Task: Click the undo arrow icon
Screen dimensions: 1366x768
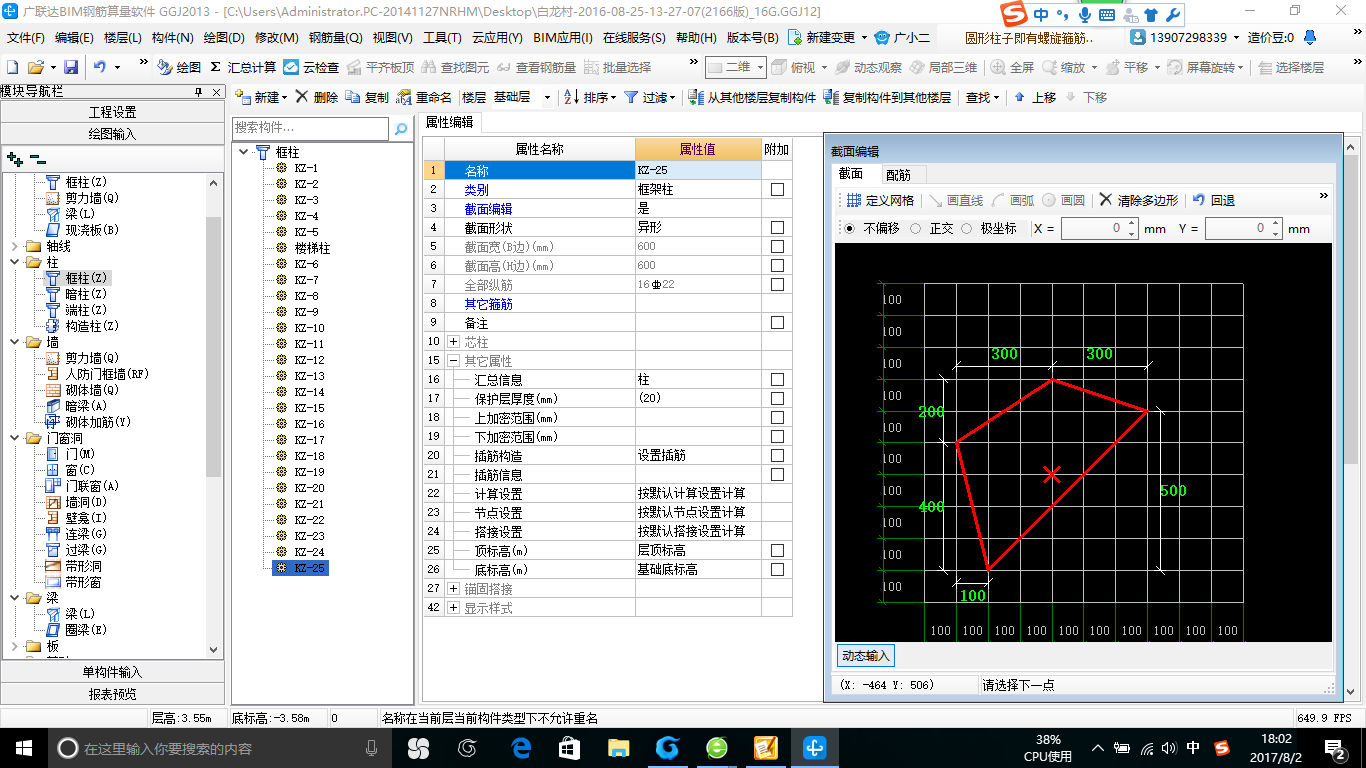Action: [x=99, y=67]
